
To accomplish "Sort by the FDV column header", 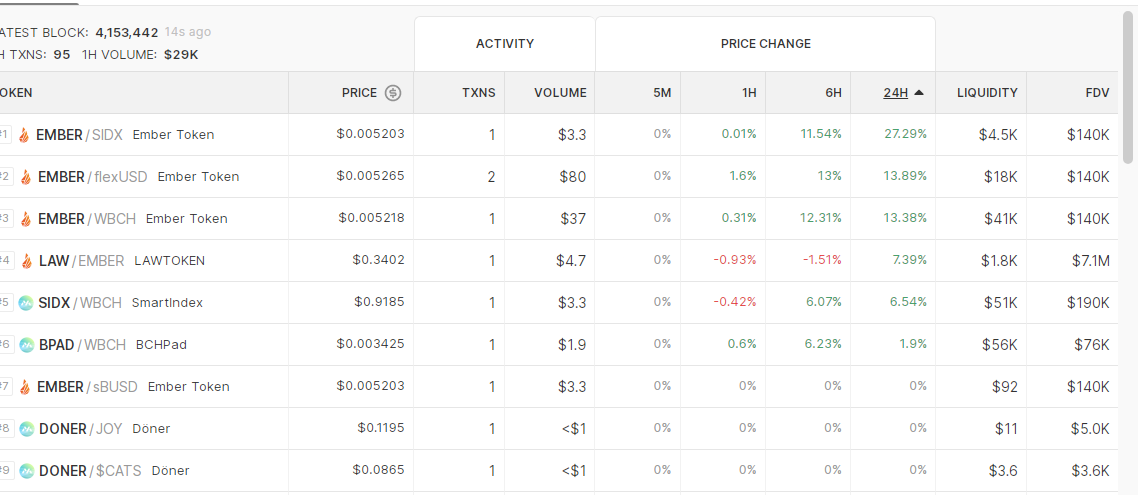I will coord(1097,93).
